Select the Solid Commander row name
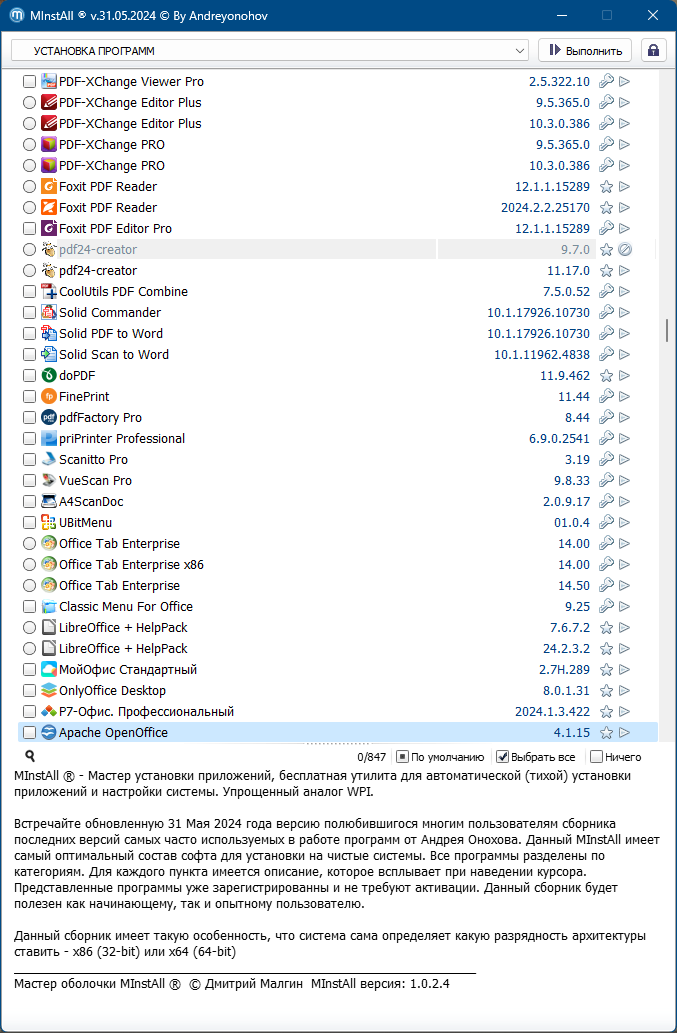 click(110, 312)
